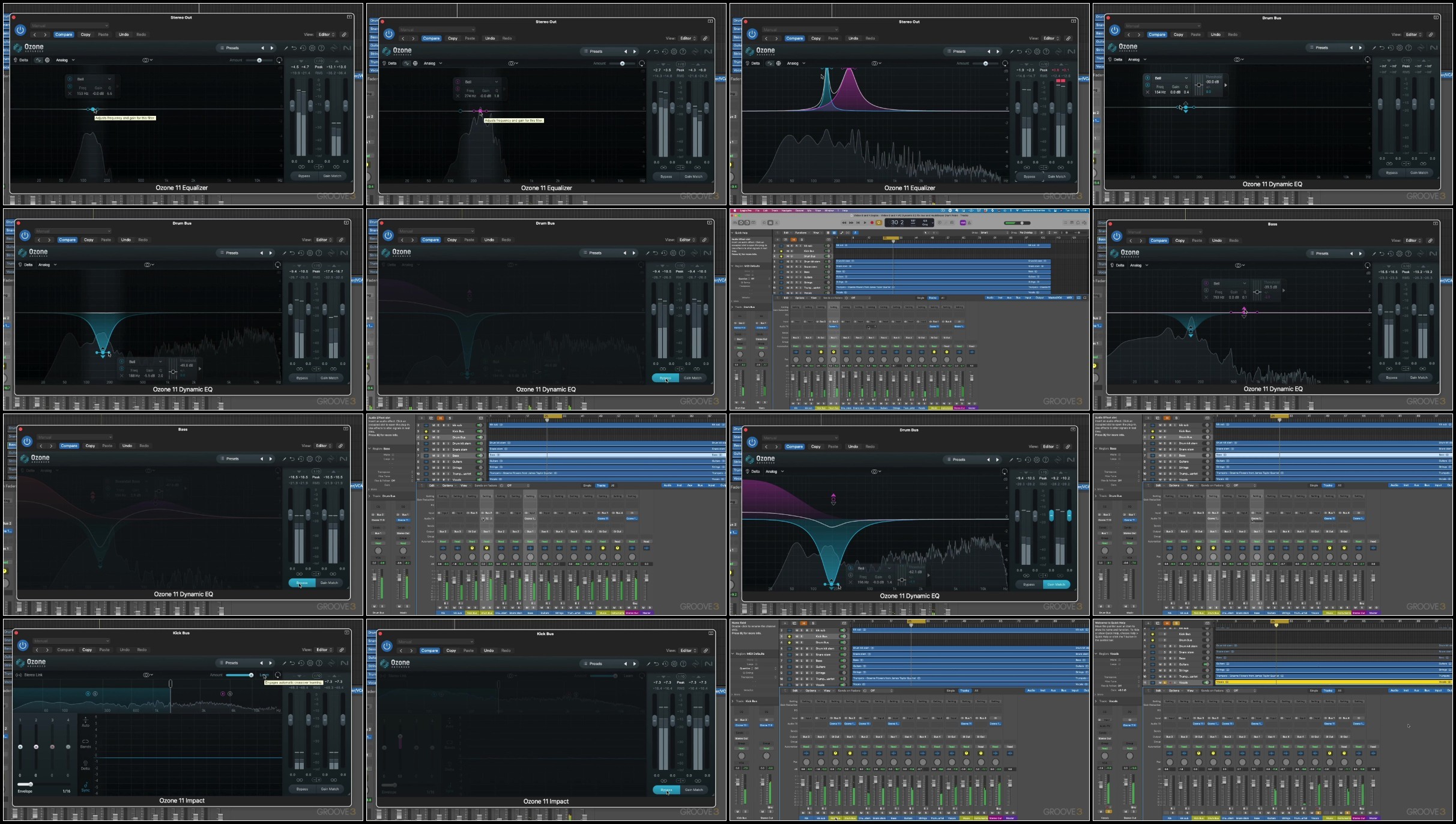Click the Rewind button in Logic Pro transport
This screenshot has height=824, width=1456.
pos(844,223)
